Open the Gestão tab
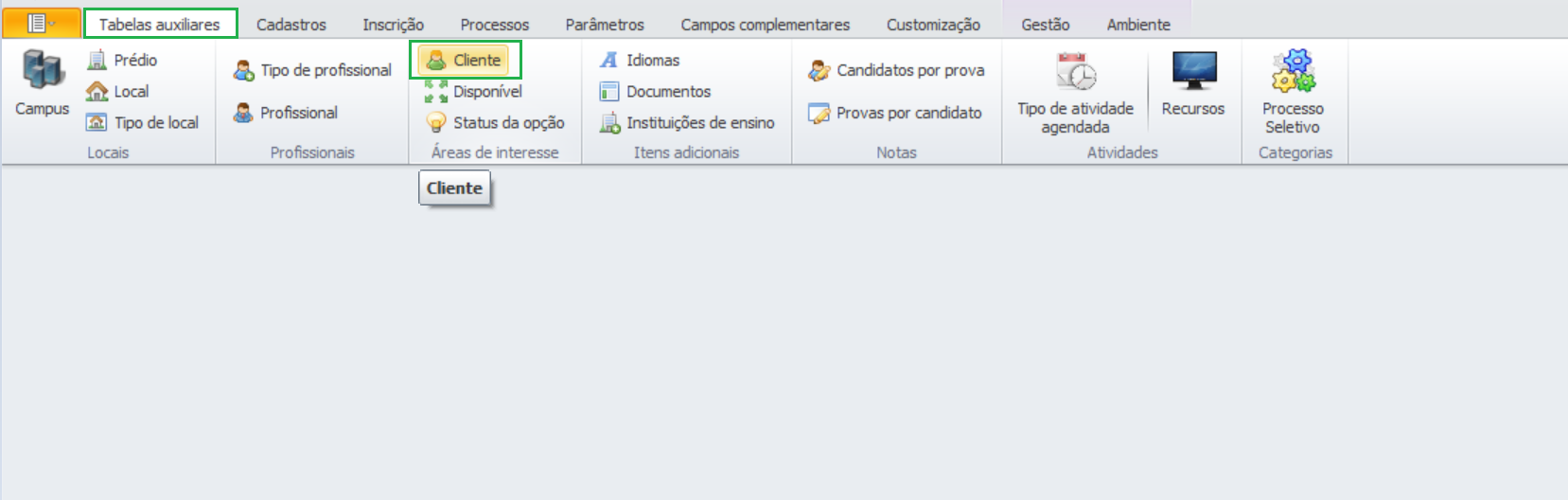Image resolution: width=1568 pixels, height=500 pixels. point(1046,25)
